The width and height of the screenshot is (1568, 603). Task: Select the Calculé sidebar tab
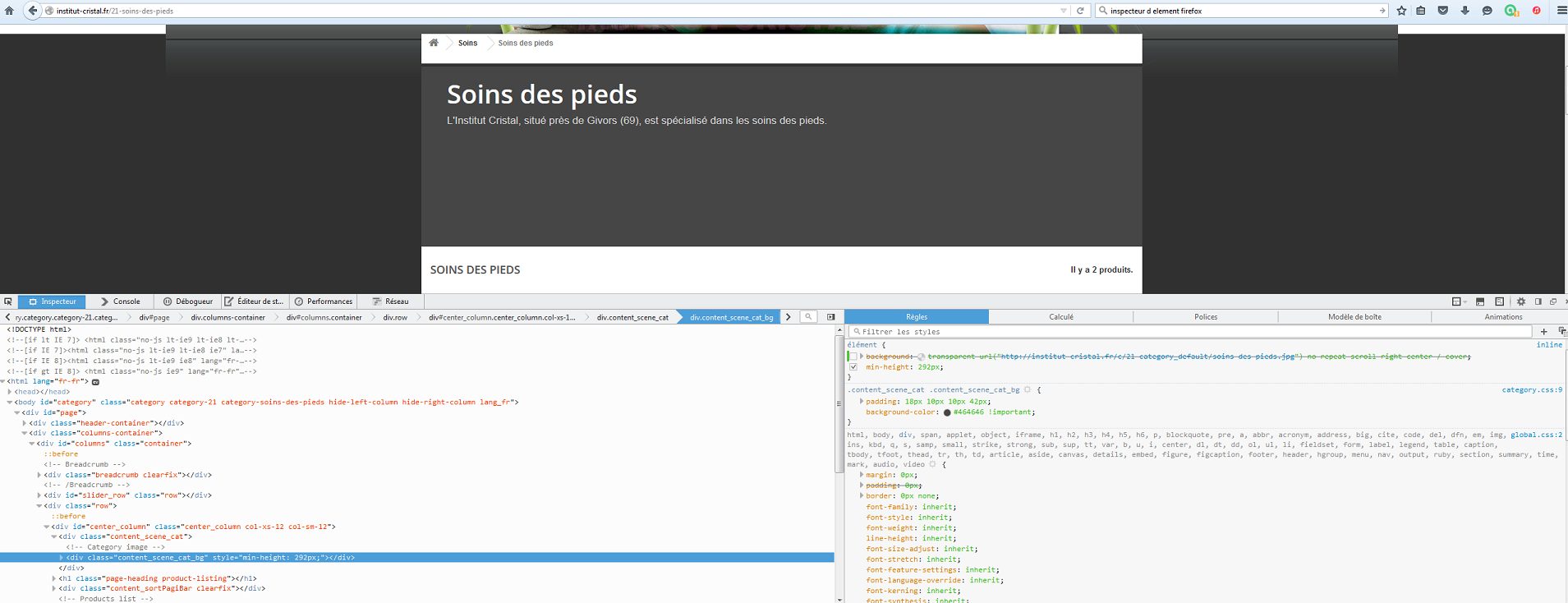1061,317
